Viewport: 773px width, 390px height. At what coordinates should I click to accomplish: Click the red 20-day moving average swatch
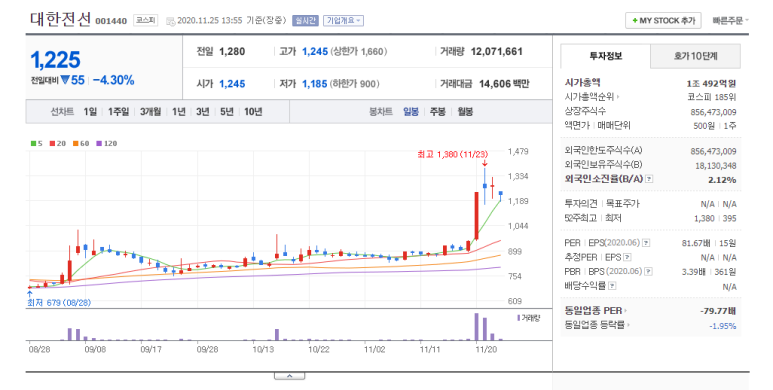tap(52, 143)
